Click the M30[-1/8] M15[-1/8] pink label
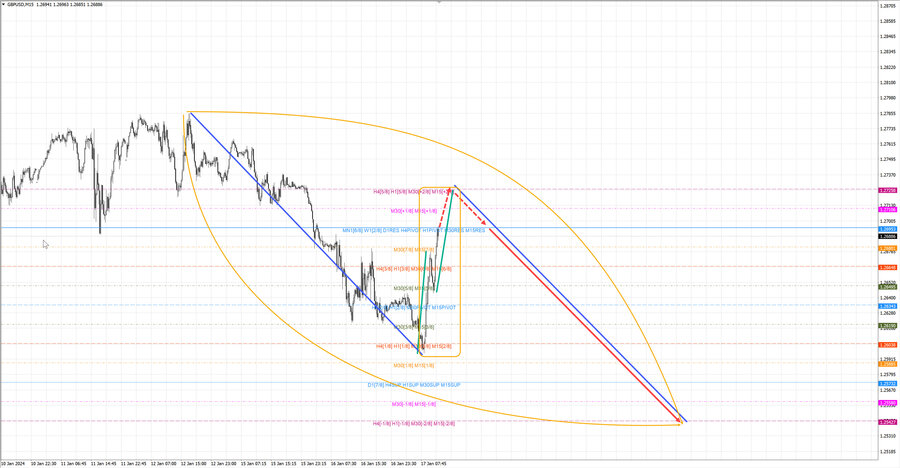The image size is (900, 468). [x=414, y=404]
